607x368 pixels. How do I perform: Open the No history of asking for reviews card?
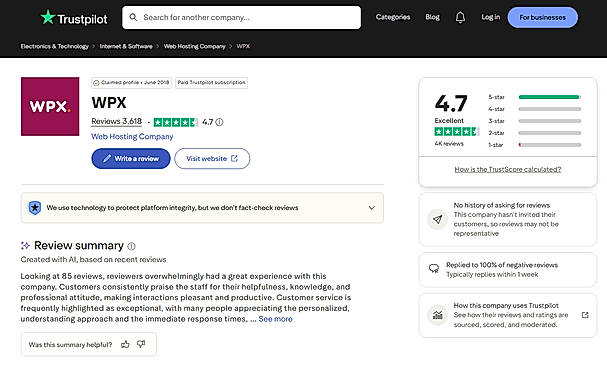coord(508,219)
